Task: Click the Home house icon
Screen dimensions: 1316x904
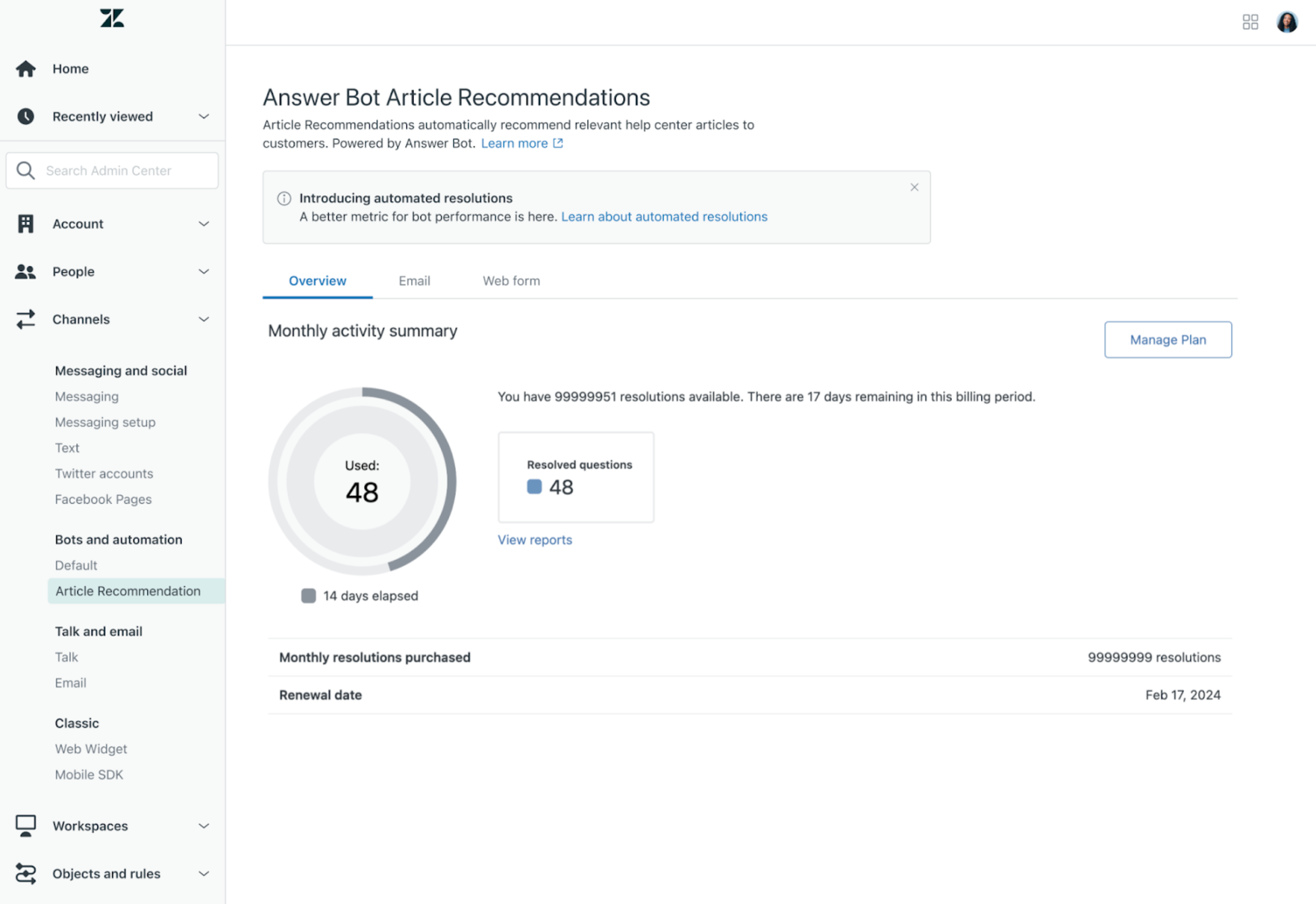Action: tap(26, 68)
